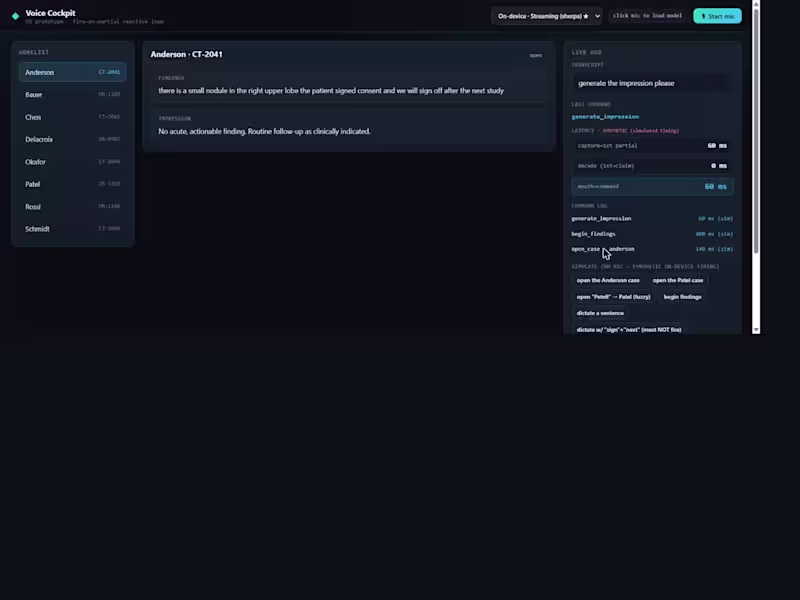
Task: Click the last command generate_impression text
Action: tap(605, 116)
